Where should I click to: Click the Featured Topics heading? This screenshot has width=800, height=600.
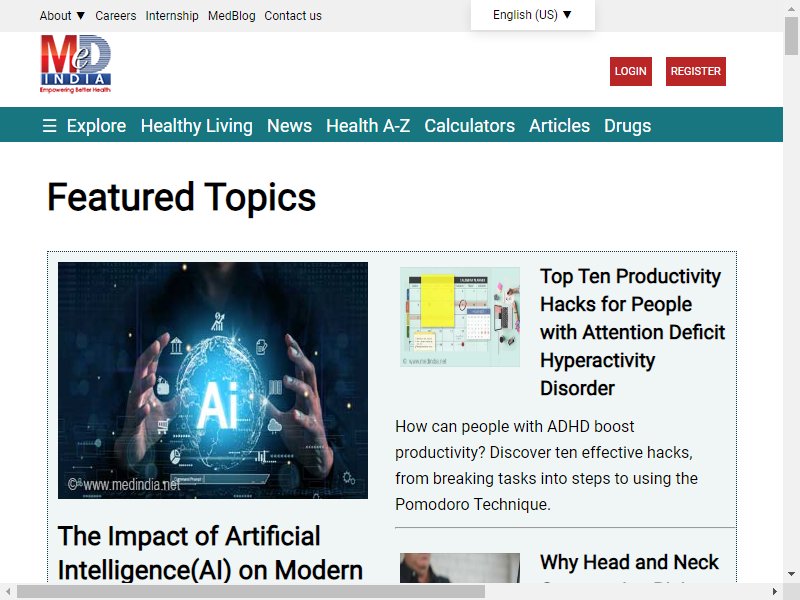(x=182, y=197)
